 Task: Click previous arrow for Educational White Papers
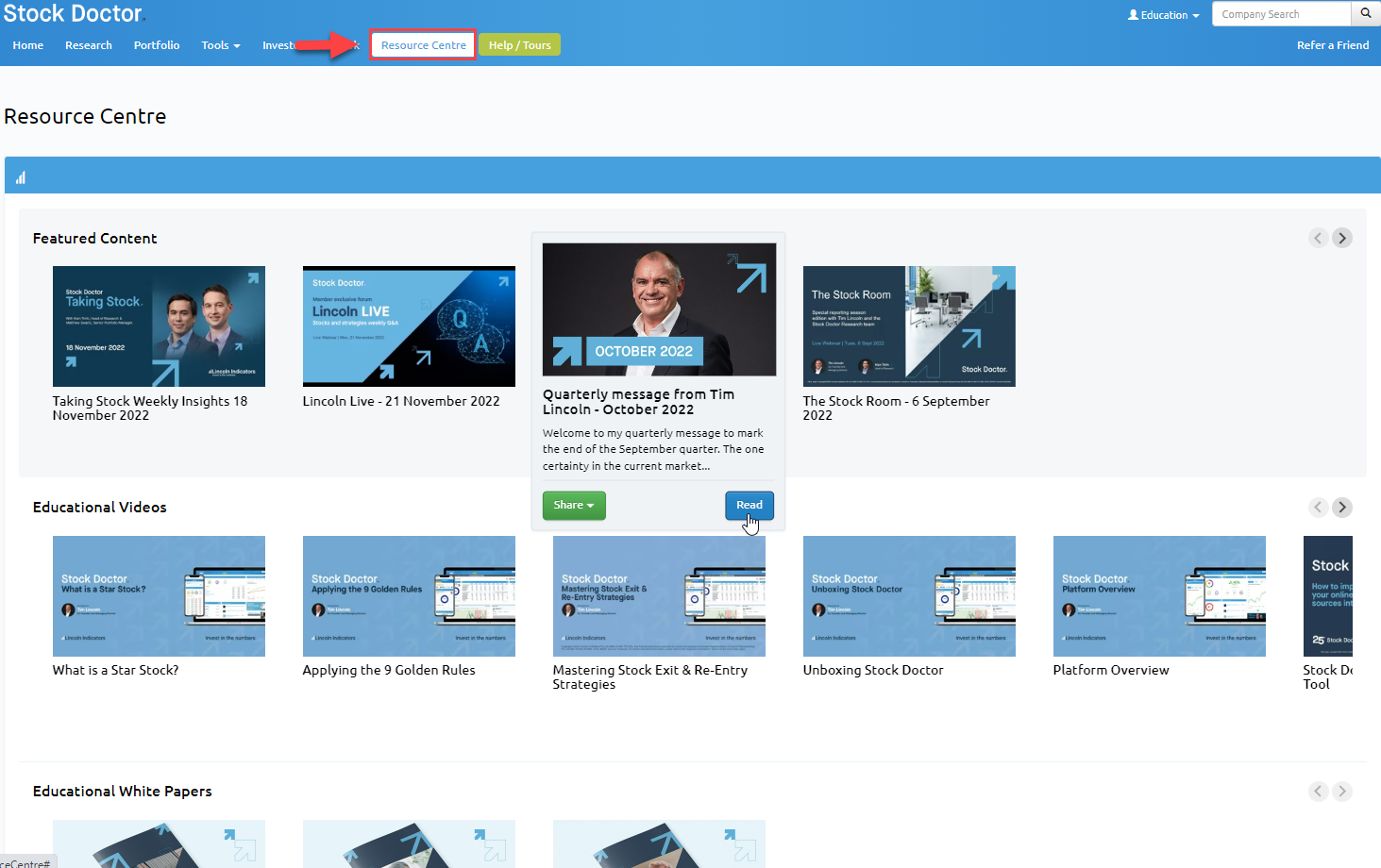tap(1319, 792)
